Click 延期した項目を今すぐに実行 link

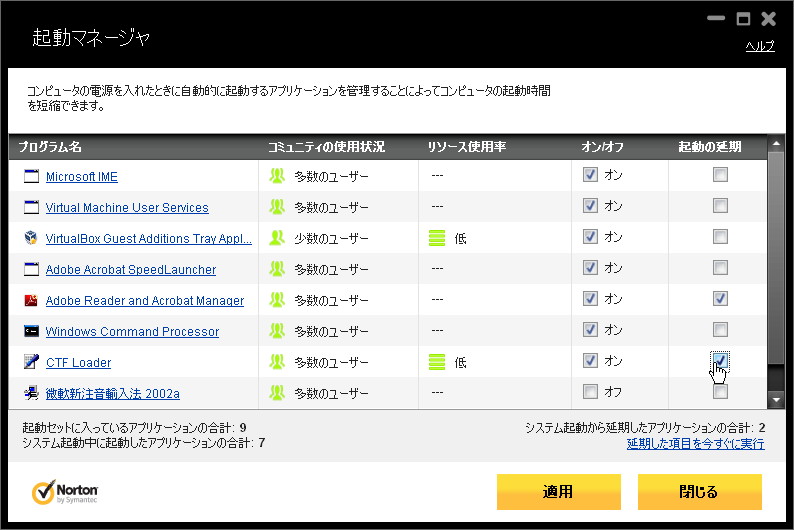point(695,444)
